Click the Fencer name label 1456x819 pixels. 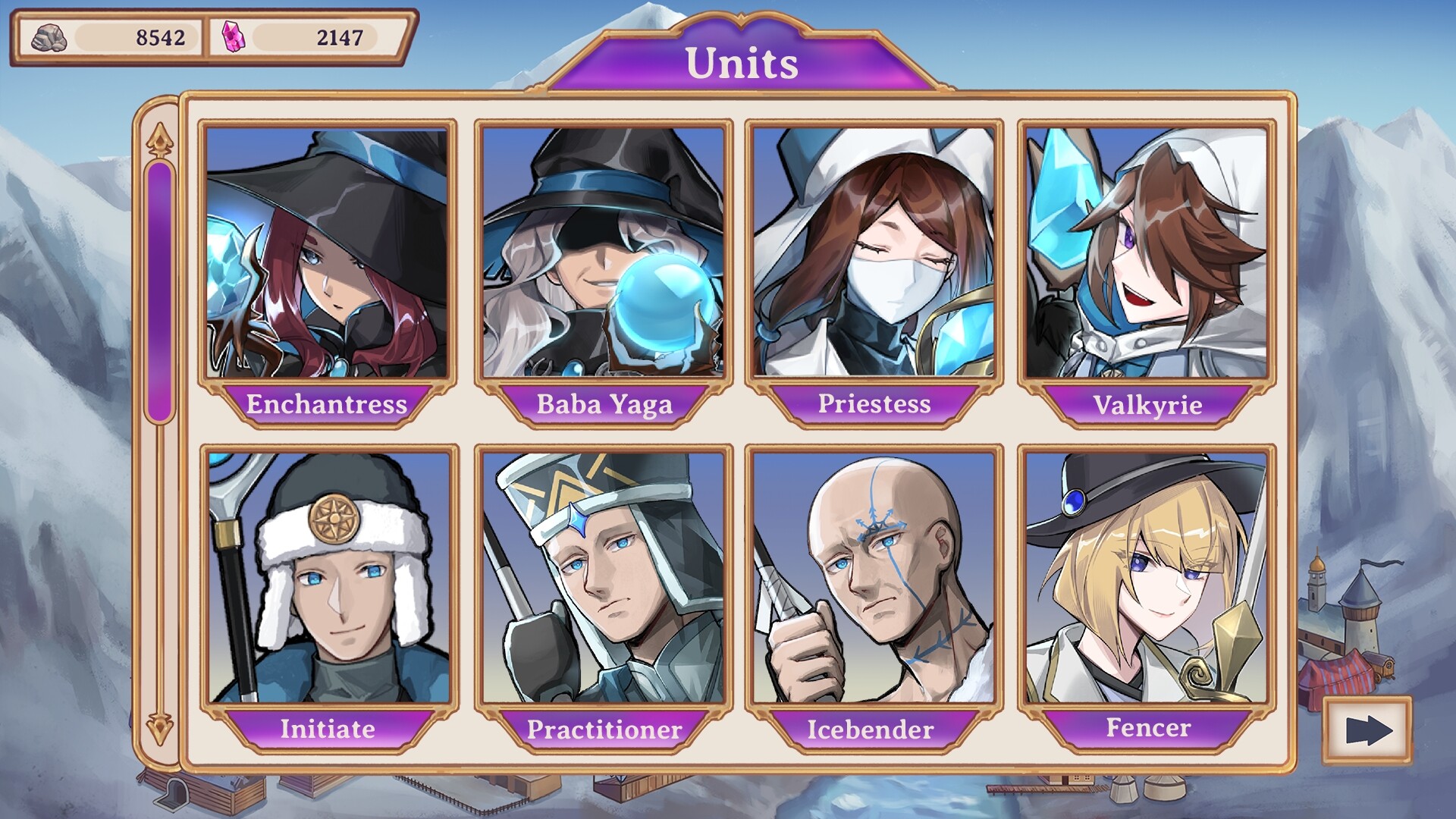[1148, 729]
